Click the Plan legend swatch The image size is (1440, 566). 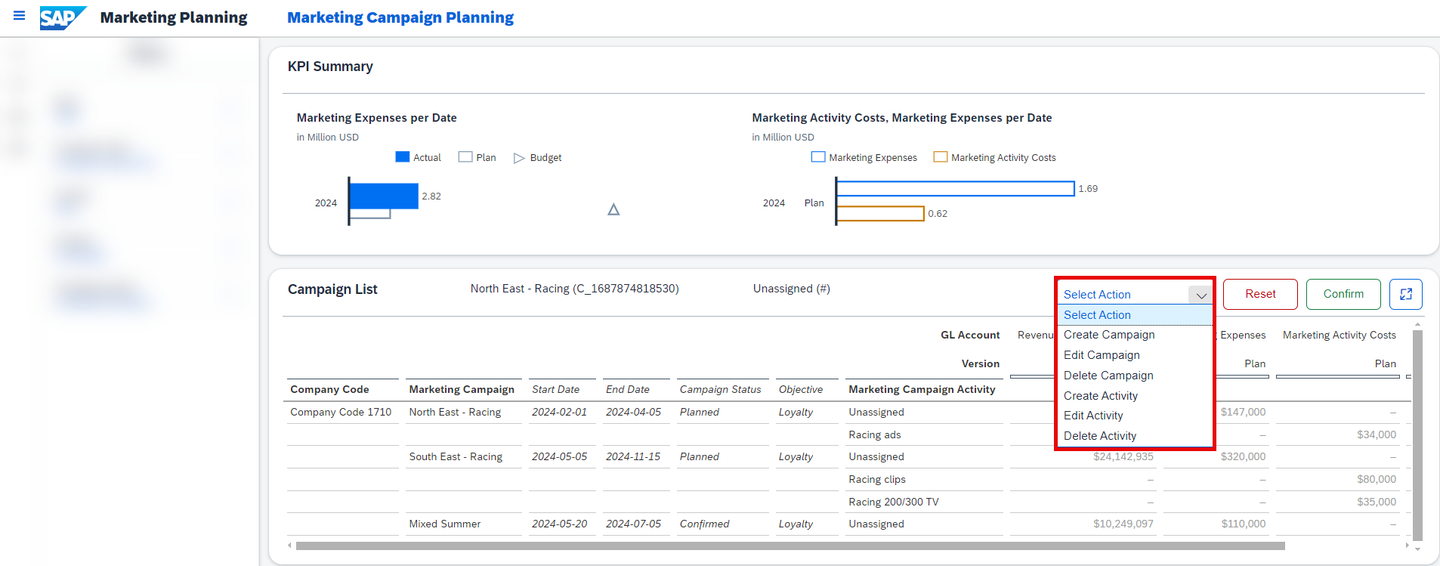(465, 157)
